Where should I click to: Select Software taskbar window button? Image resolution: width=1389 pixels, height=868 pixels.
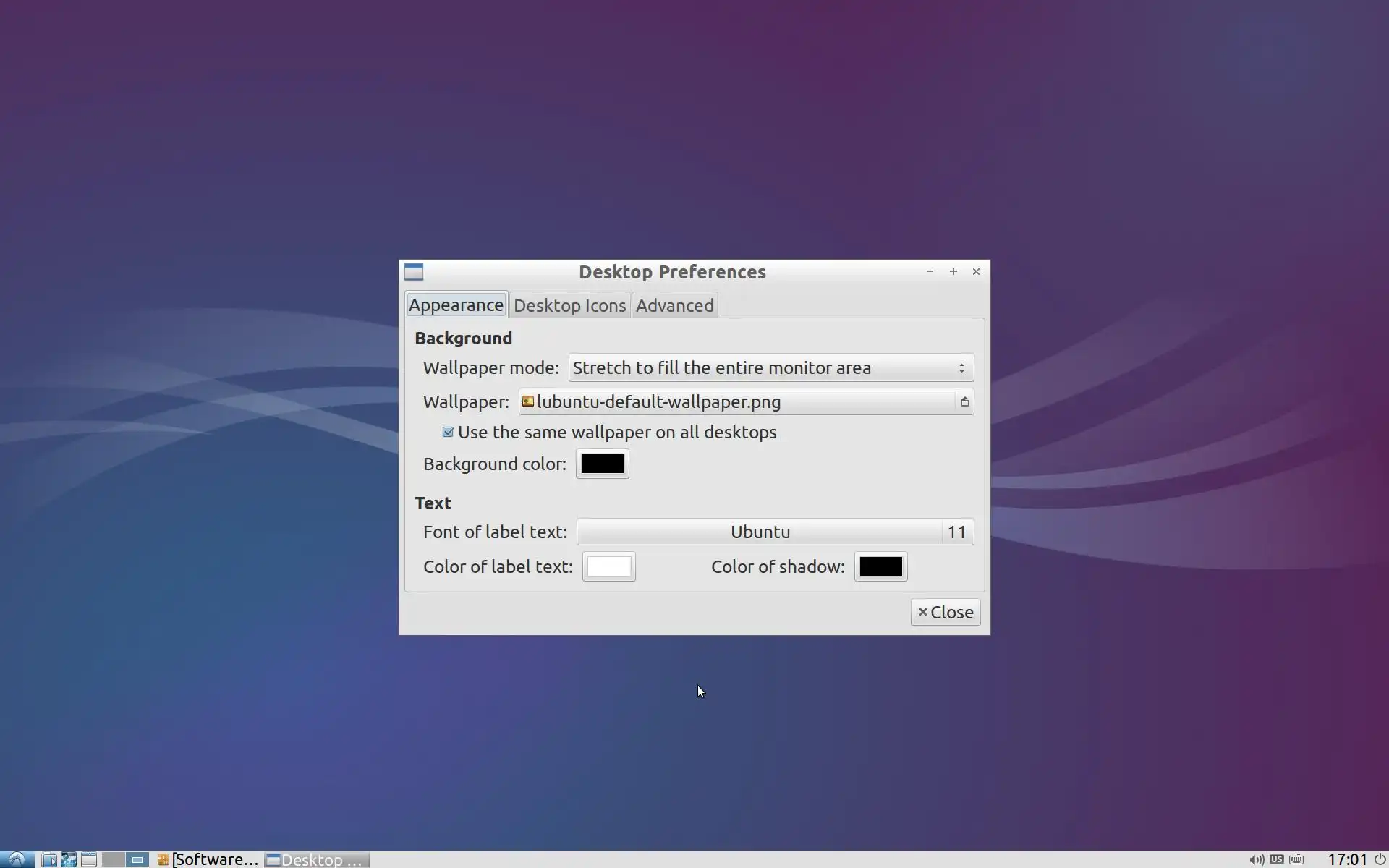pyautogui.click(x=208, y=859)
